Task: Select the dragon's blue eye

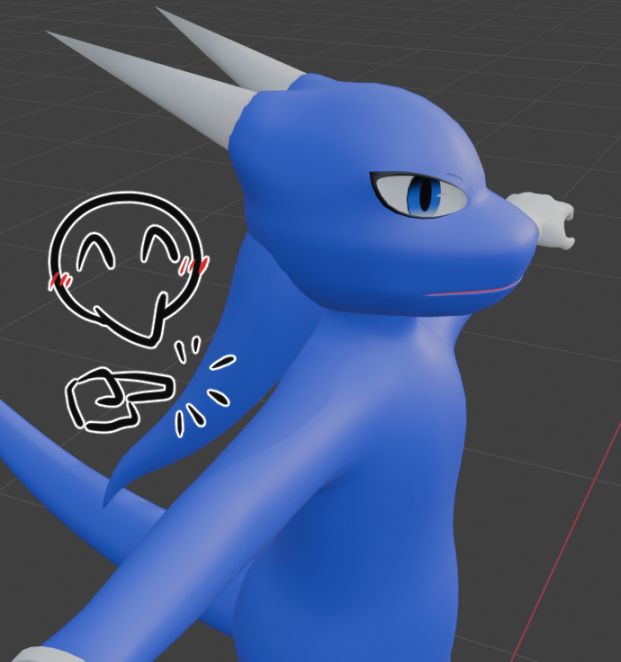Action: tap(420, 194)
